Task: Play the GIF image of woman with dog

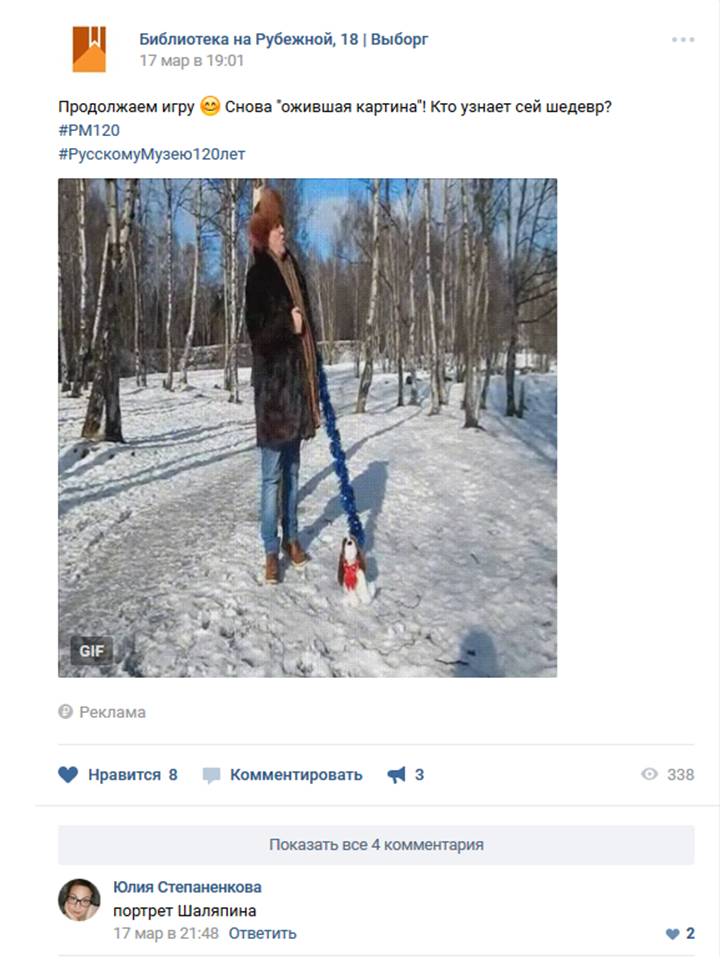Action: click(x=307, y=427)
